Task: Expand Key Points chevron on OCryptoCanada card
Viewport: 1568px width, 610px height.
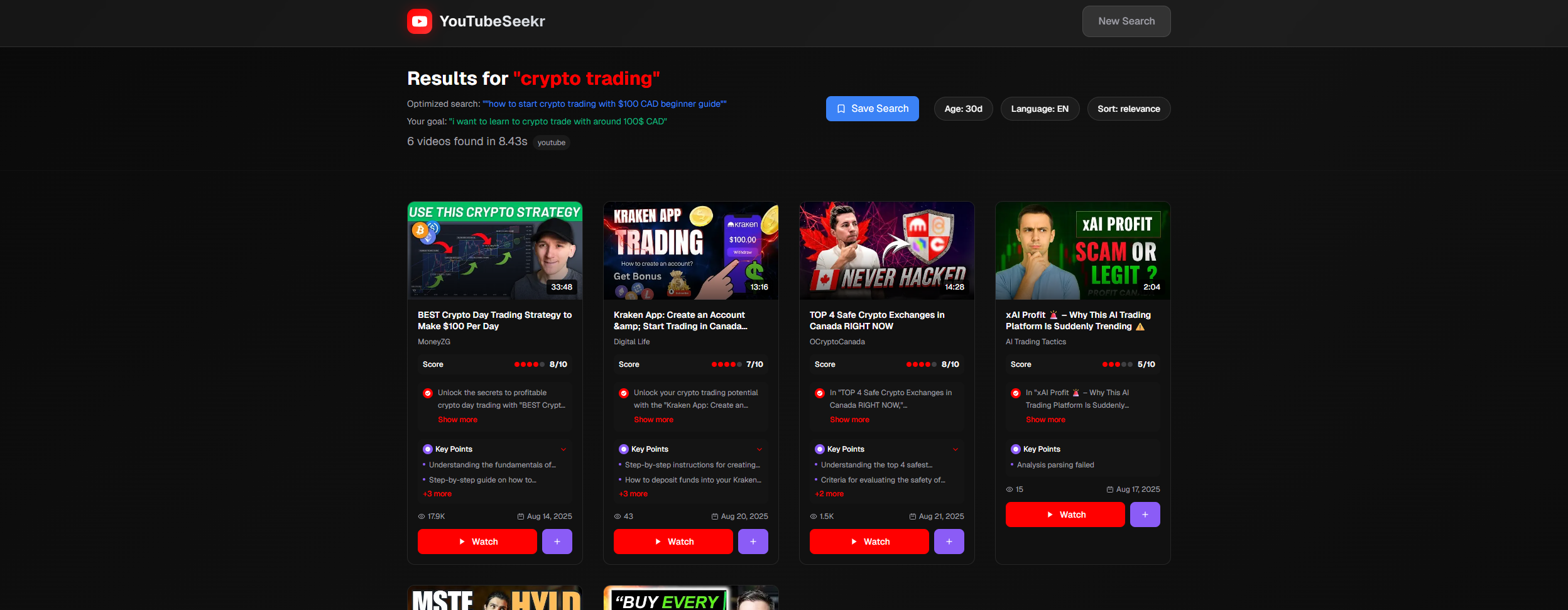Action: point(955,449)
